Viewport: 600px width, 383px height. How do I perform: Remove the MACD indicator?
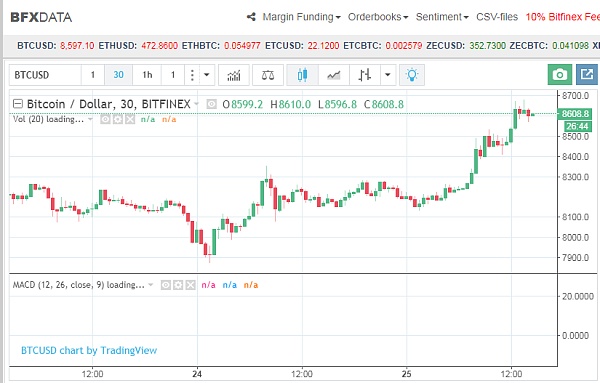(x=191, y=285)
